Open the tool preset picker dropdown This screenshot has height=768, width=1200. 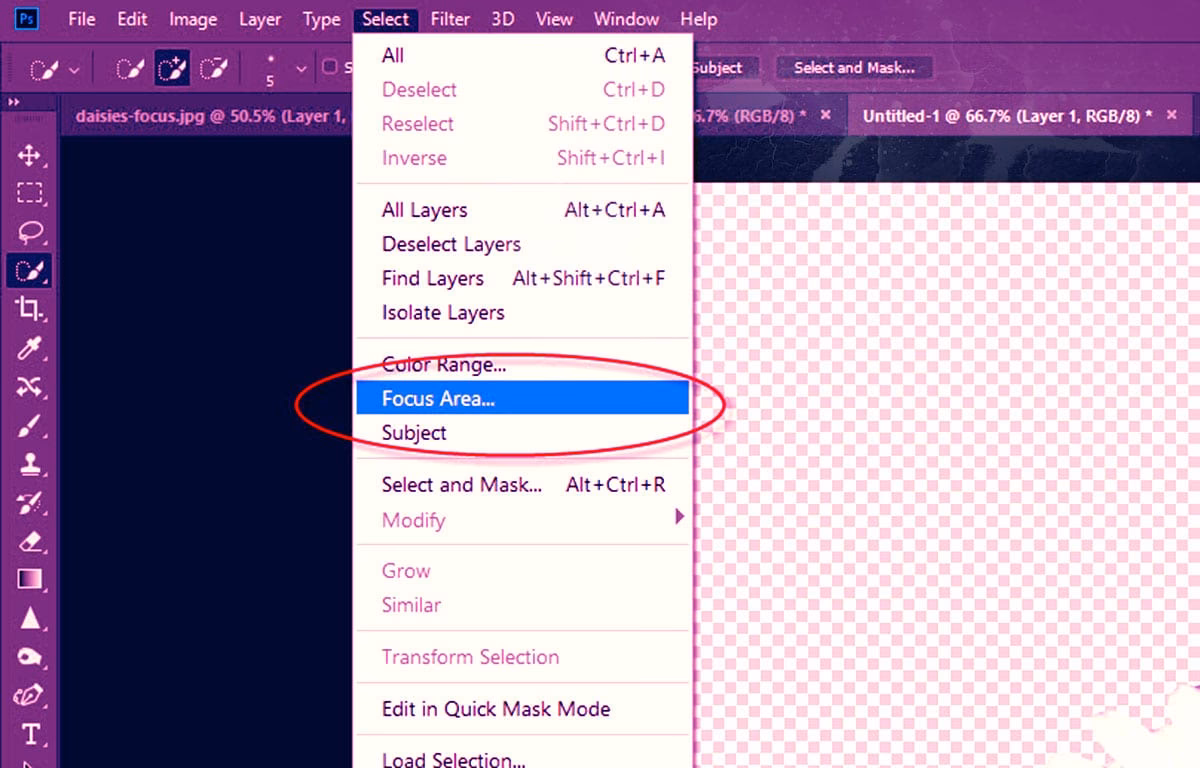pyautogui.click(x=74, y=71)
